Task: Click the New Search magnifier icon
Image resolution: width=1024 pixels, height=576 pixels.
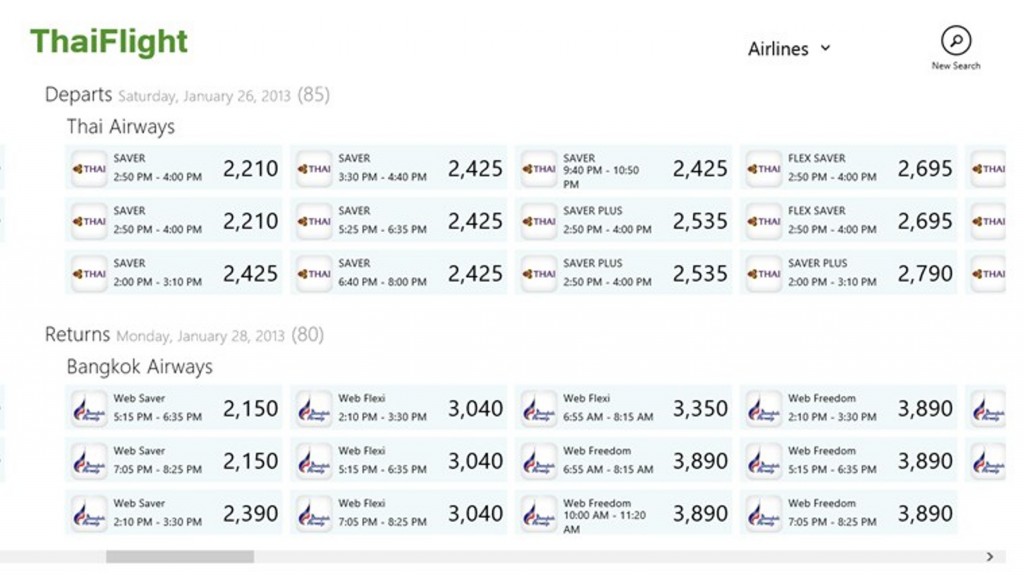Action: point(956,41)
